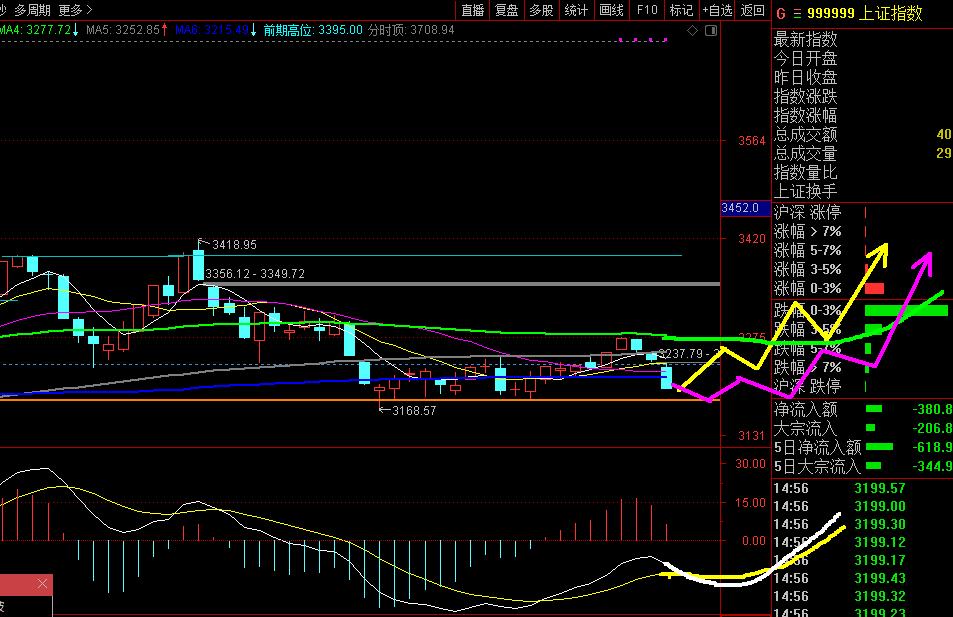
Task: Open the 多周期 period selector
Action: (x=32, y=10)
